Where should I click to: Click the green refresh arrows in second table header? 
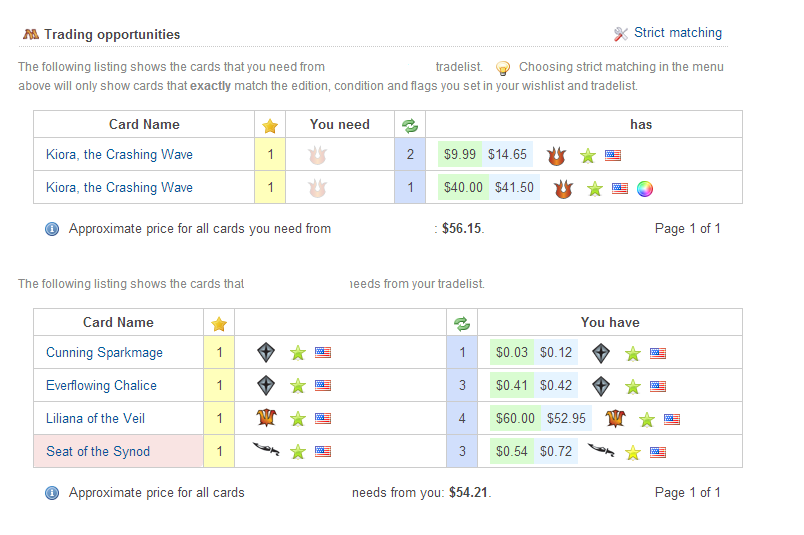pos(461,323)
